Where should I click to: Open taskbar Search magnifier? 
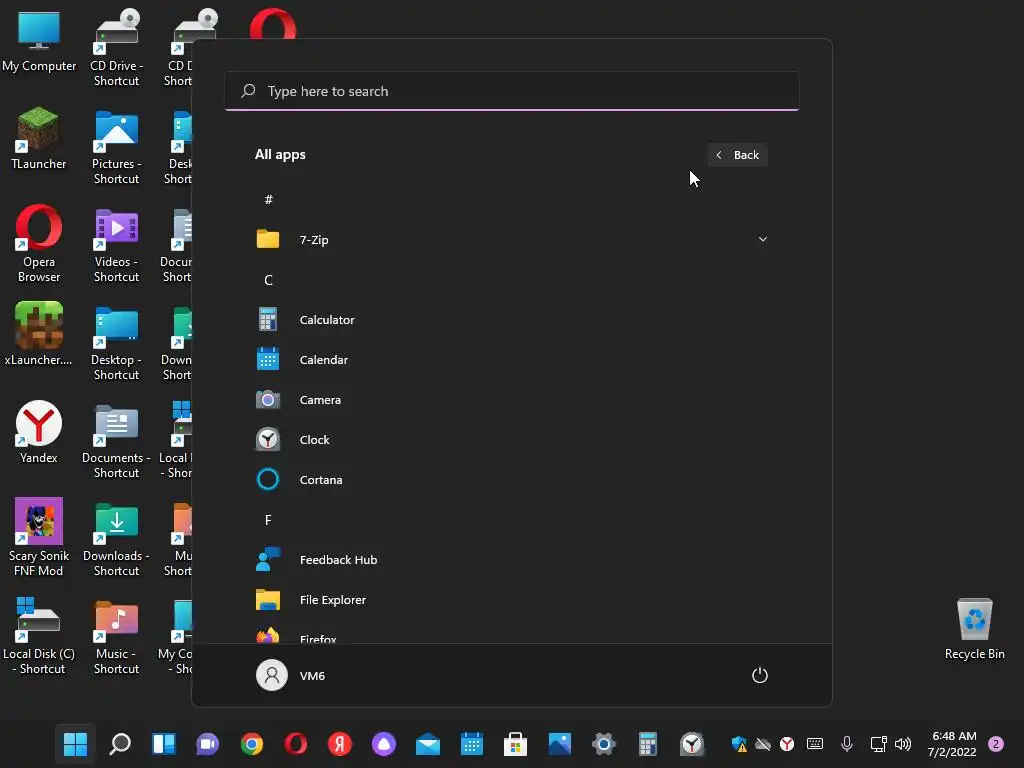pos(120,744)
